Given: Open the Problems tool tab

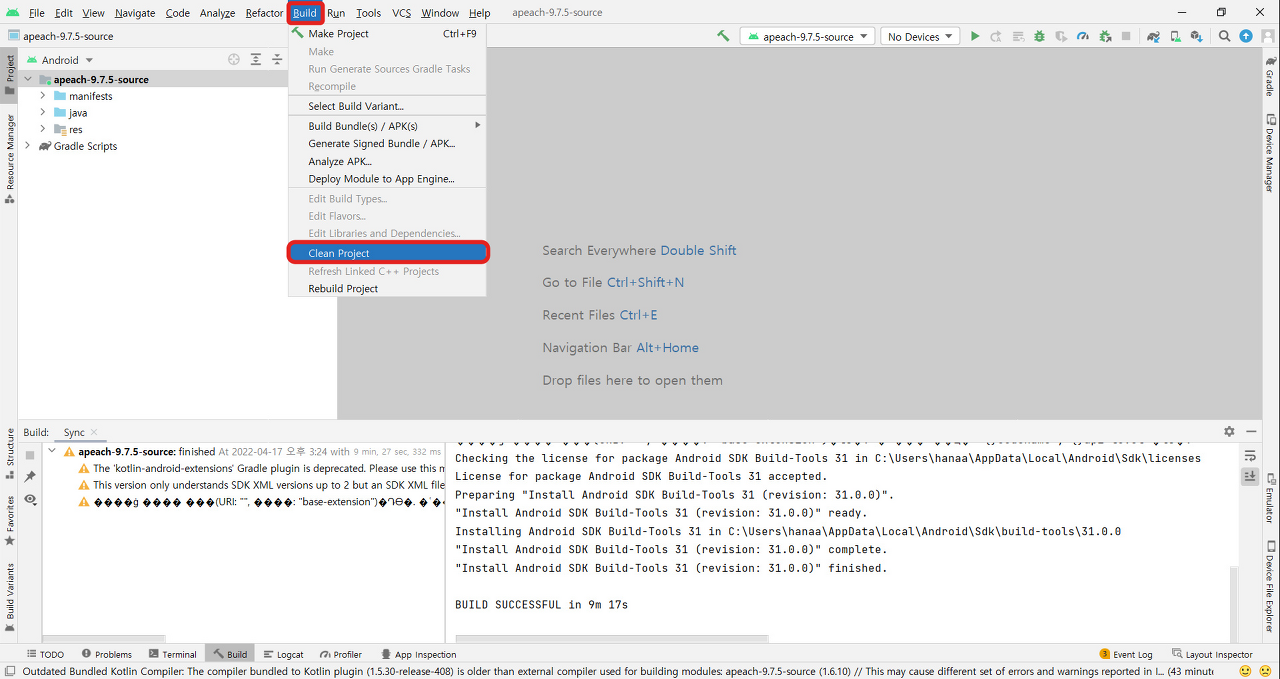Looking at the screenshot, I should click(107, 654).
